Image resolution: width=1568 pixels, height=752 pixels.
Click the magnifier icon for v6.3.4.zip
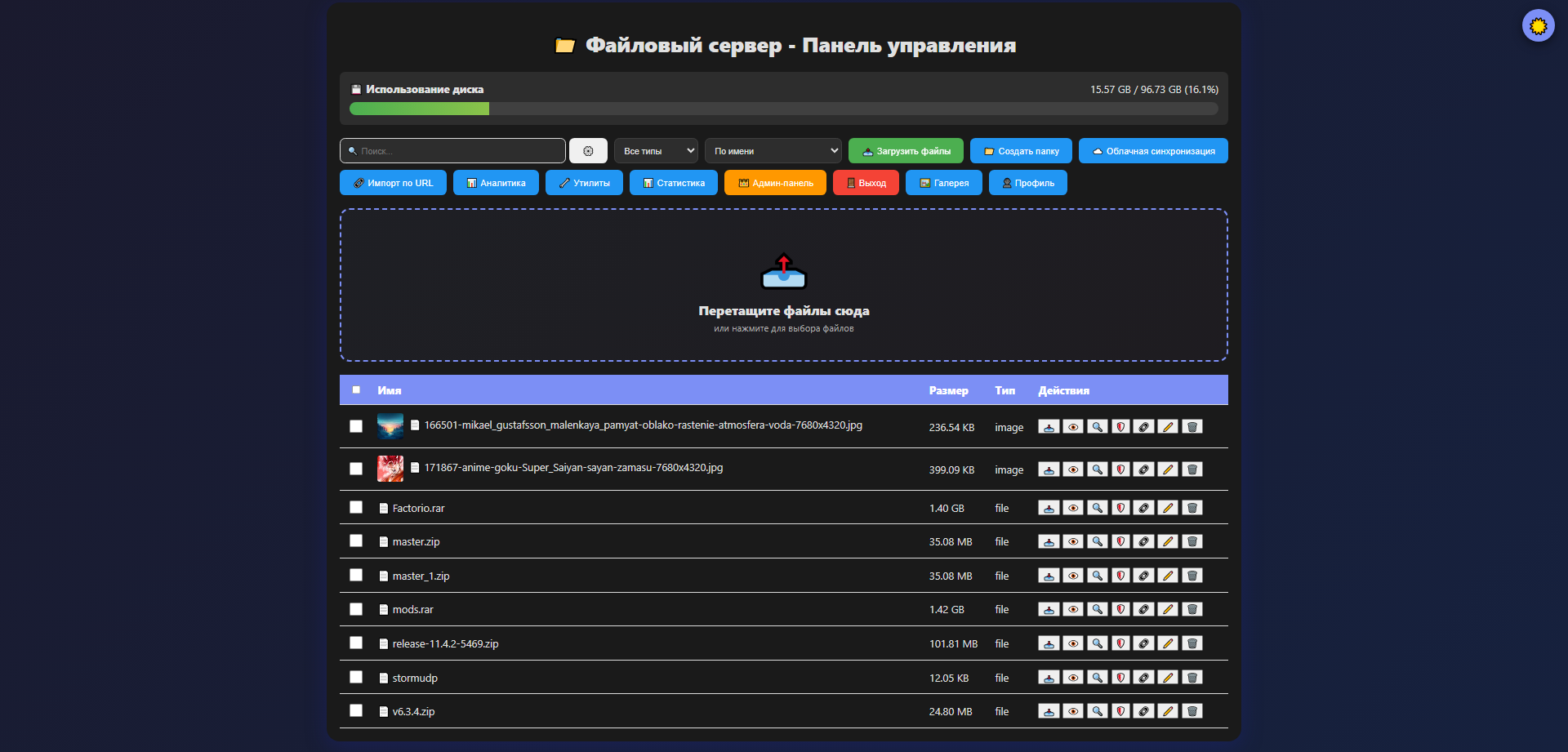pyautogui.click(x=1097, y=711)
